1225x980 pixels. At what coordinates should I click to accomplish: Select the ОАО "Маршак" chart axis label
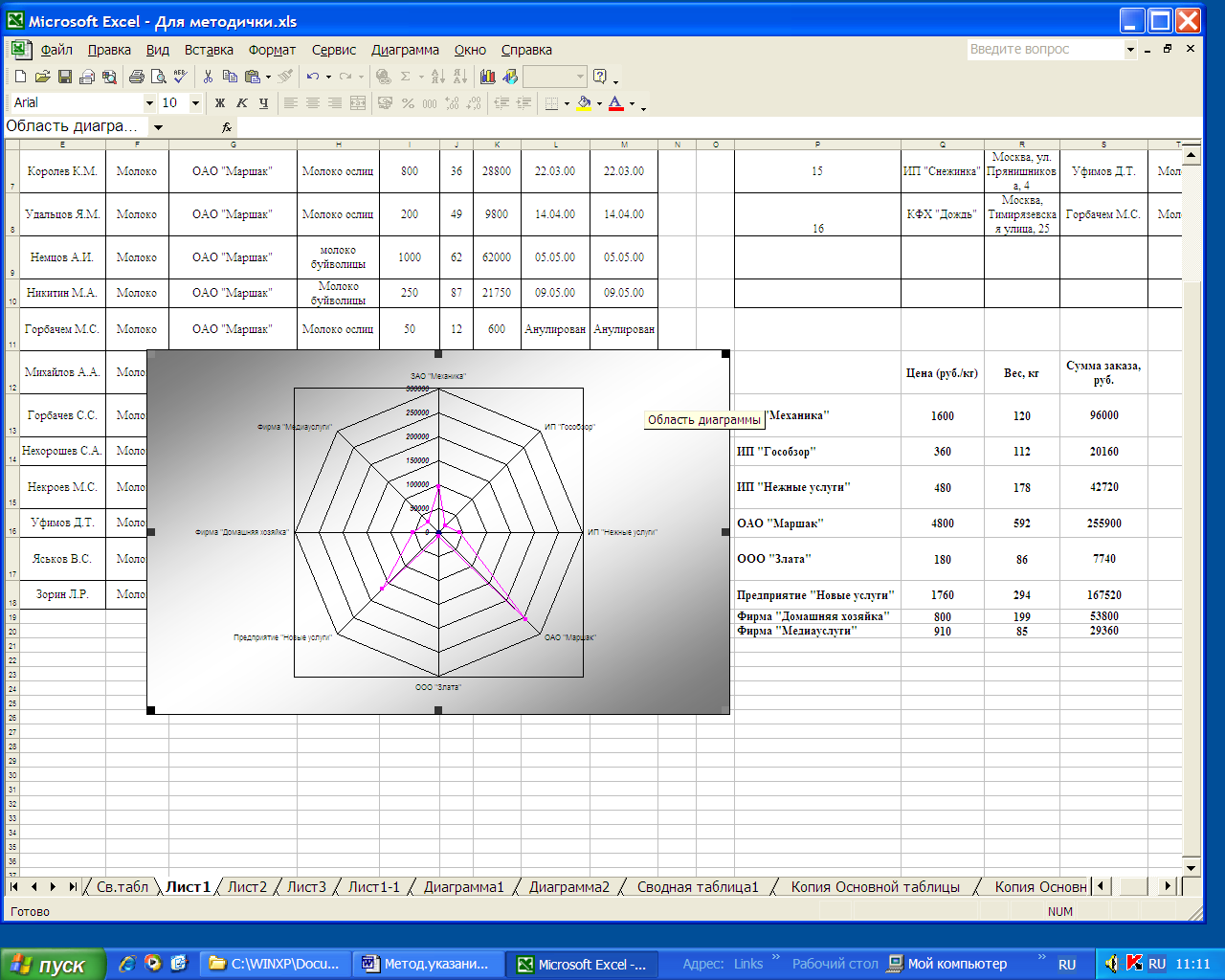(x=570, y=637)
